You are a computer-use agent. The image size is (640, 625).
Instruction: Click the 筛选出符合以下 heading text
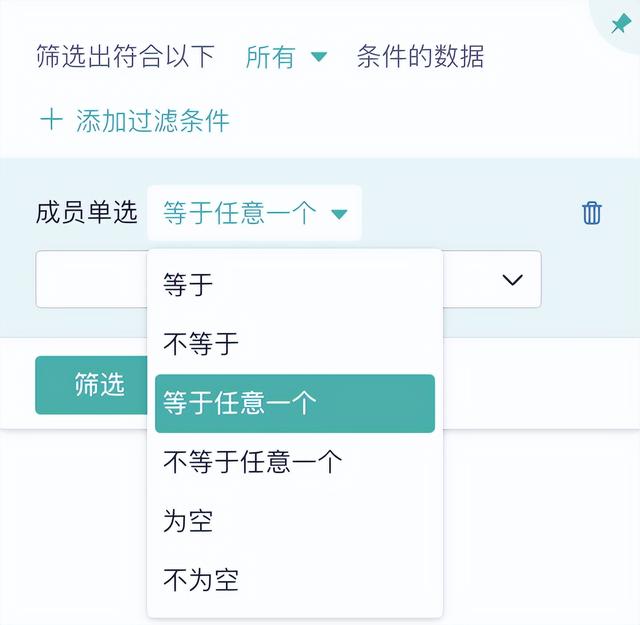pyautogui.click(x=125, y=57)
